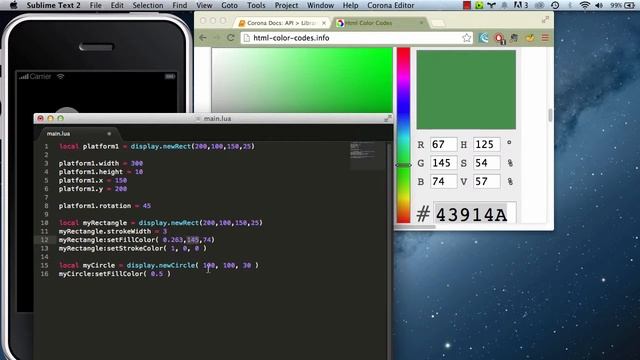Click the H value field showing 125
Screen dimensions: 640x360
[x=487, y=144]
